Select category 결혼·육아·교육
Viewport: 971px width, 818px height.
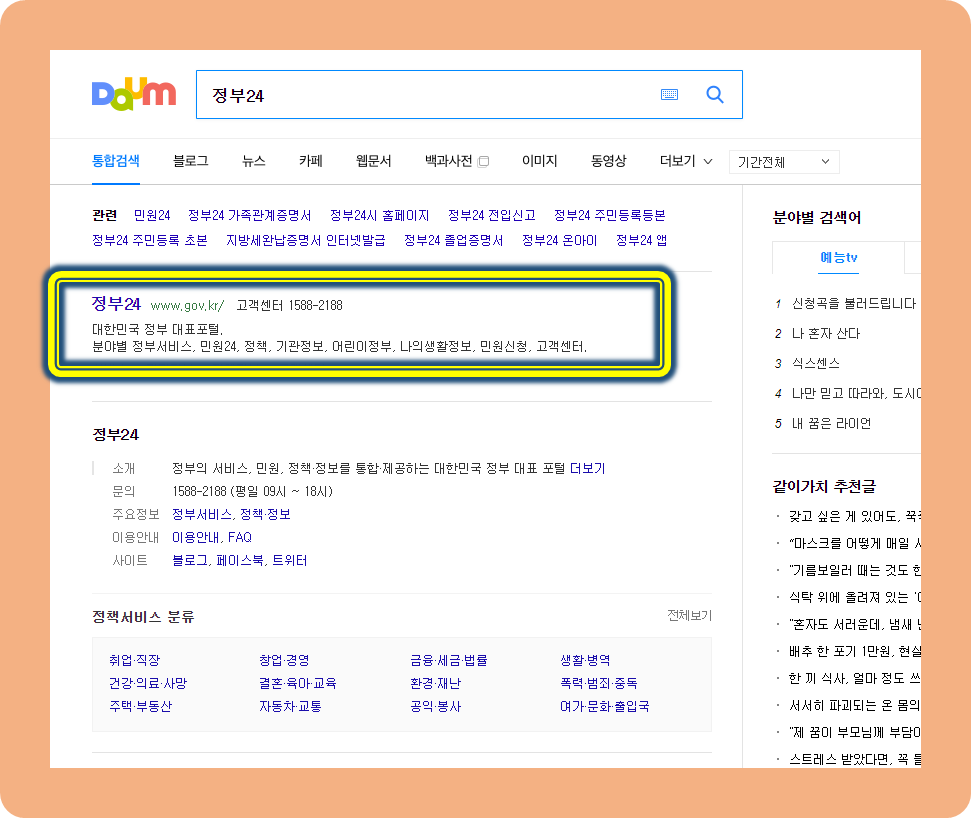coord(298,683)
